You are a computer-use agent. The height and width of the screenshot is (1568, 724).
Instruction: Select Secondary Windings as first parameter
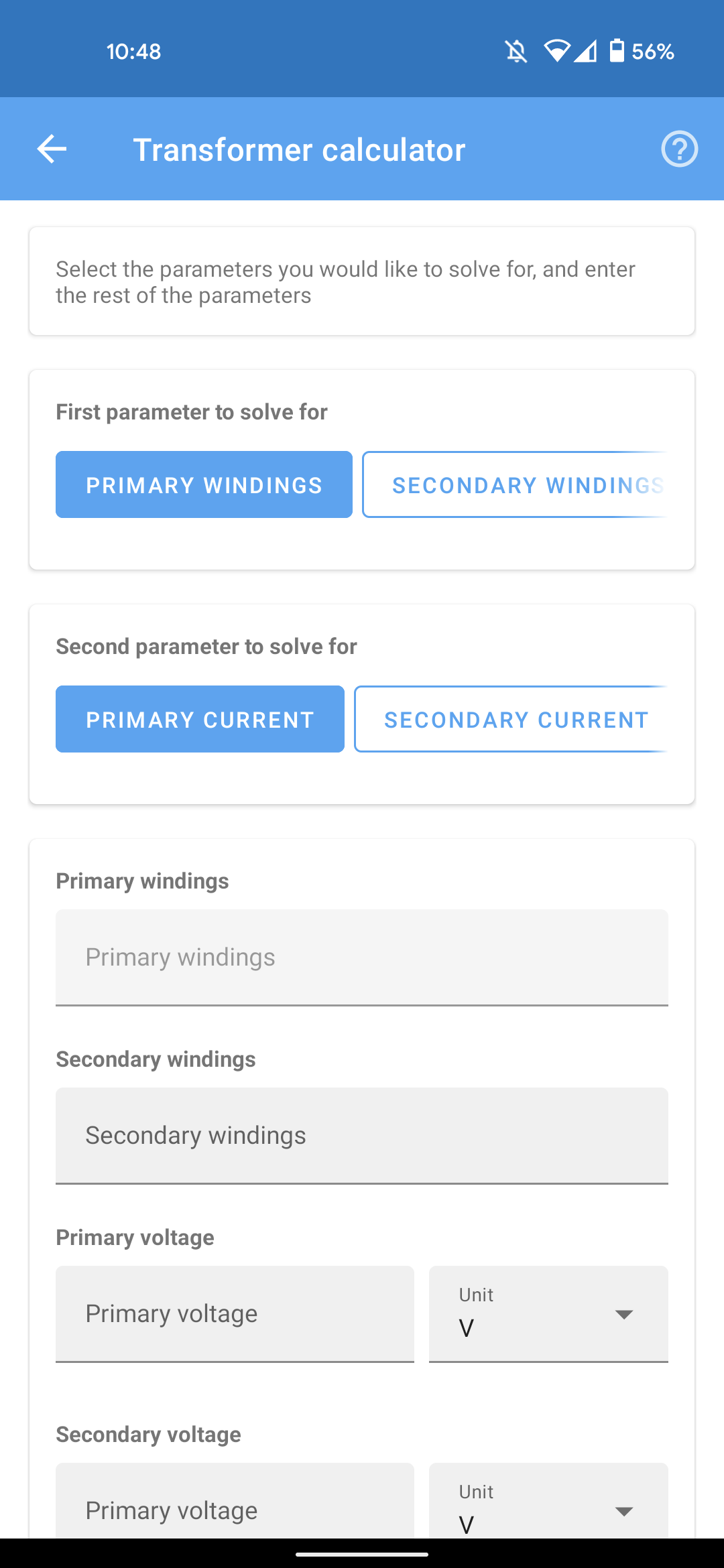coord(515,484)
